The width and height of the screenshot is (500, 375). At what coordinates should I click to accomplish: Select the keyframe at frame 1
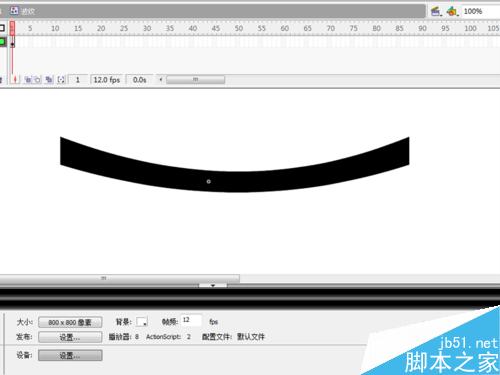click(13, 43)
